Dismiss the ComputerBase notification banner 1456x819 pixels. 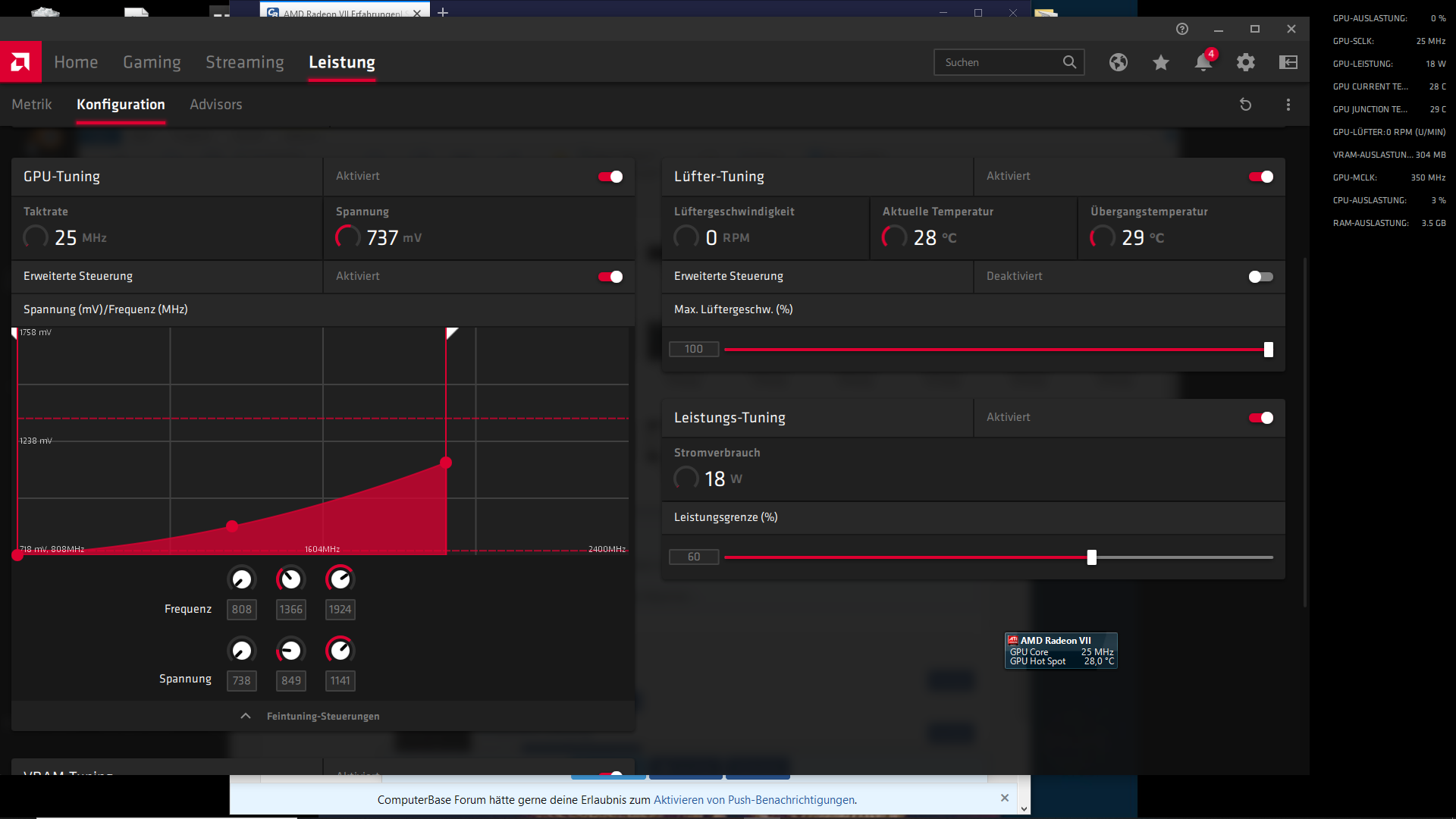click(x=1004, y=798)
